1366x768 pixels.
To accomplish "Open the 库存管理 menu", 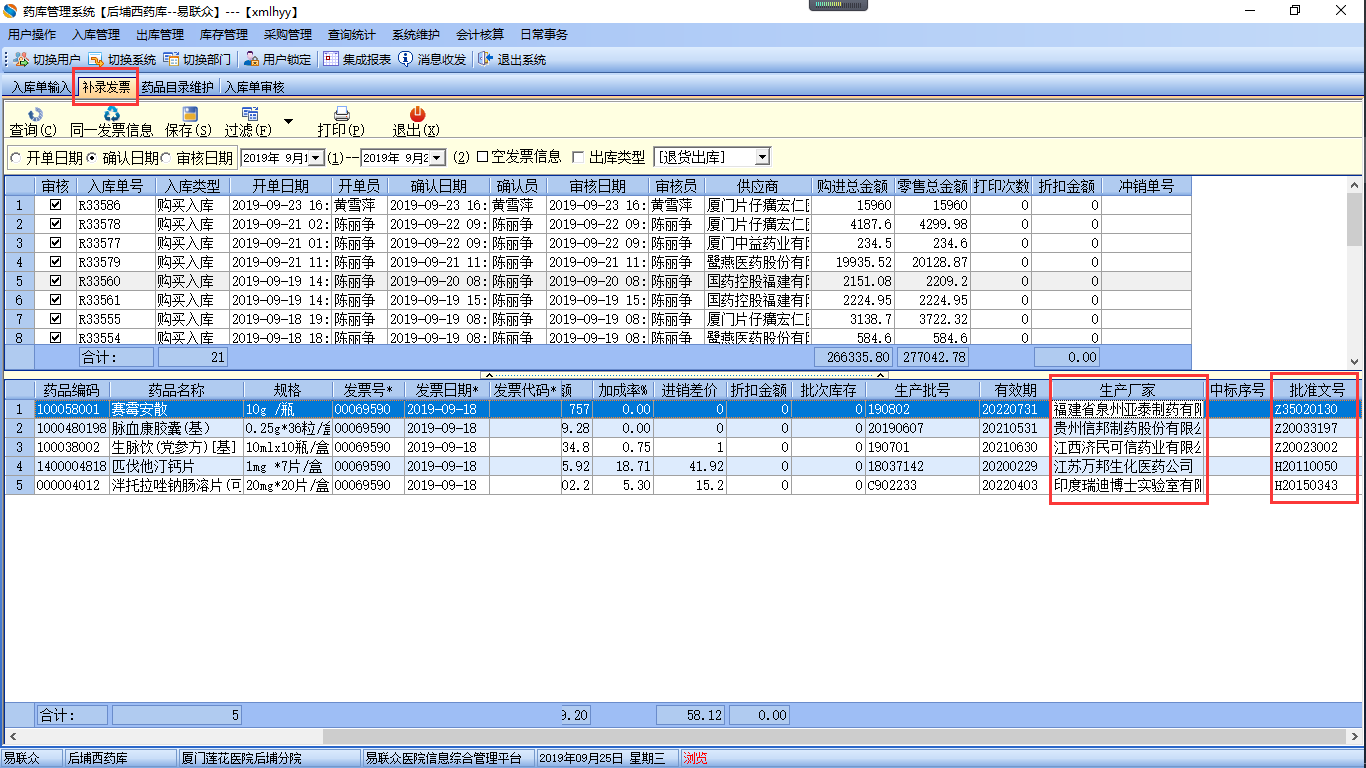I will [x=224, y=35].
